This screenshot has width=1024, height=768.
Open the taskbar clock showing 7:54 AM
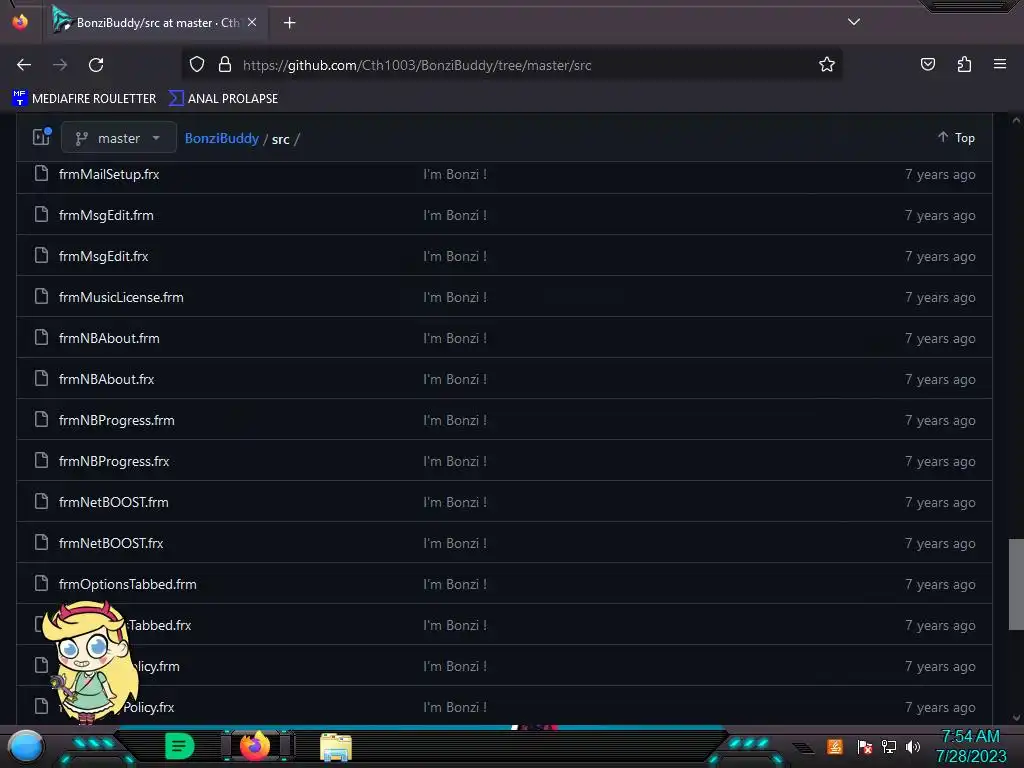[x=970, y=746]
